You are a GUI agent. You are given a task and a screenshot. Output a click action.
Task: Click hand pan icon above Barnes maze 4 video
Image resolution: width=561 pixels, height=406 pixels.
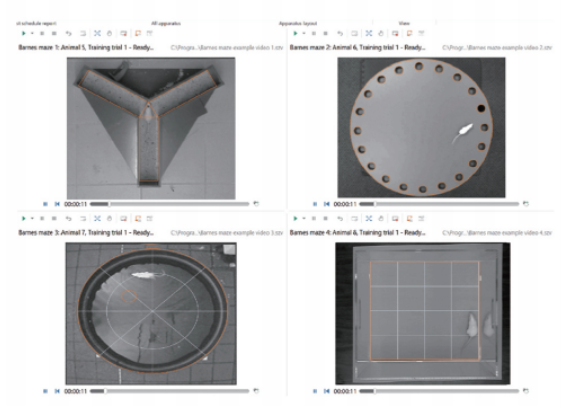[x=381, y=218]
